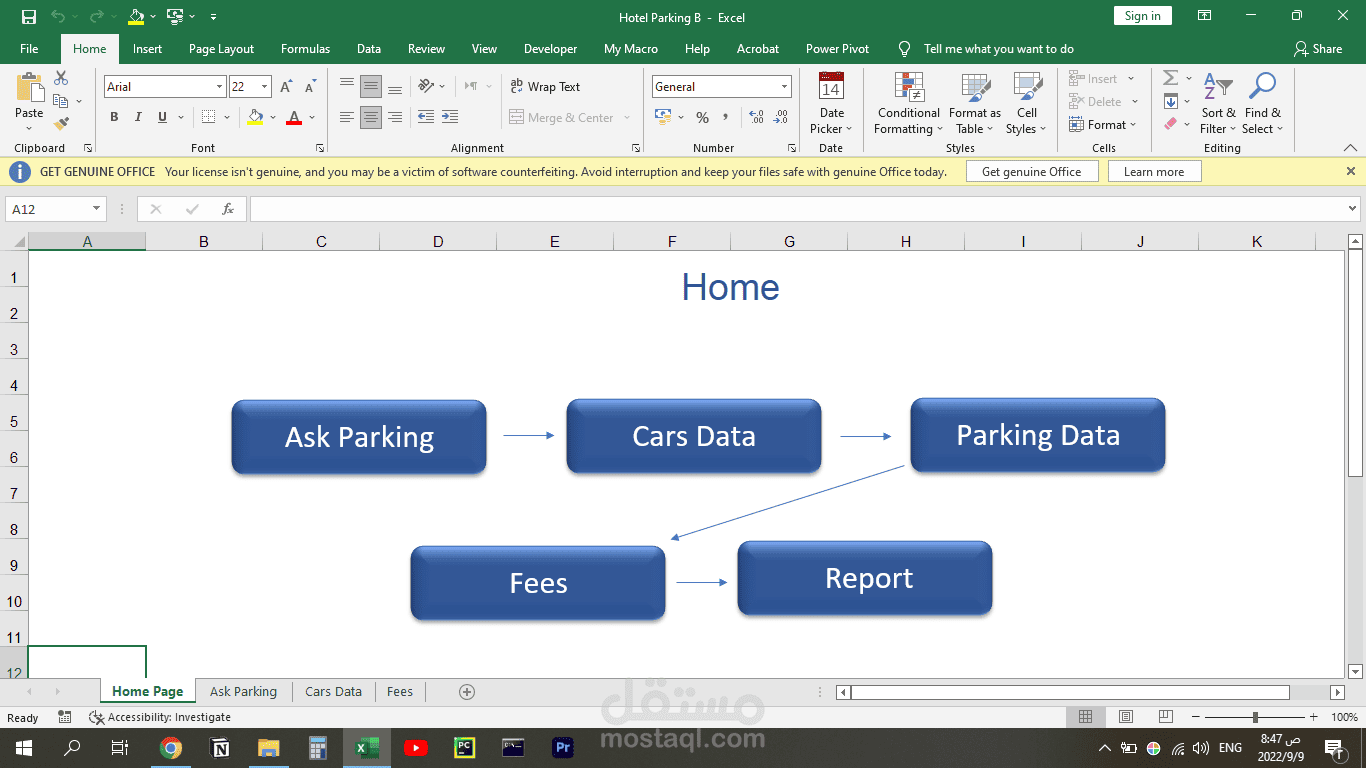Click the Find & Select magnifier icon

pyautogui.click(x=1262, y=87)
